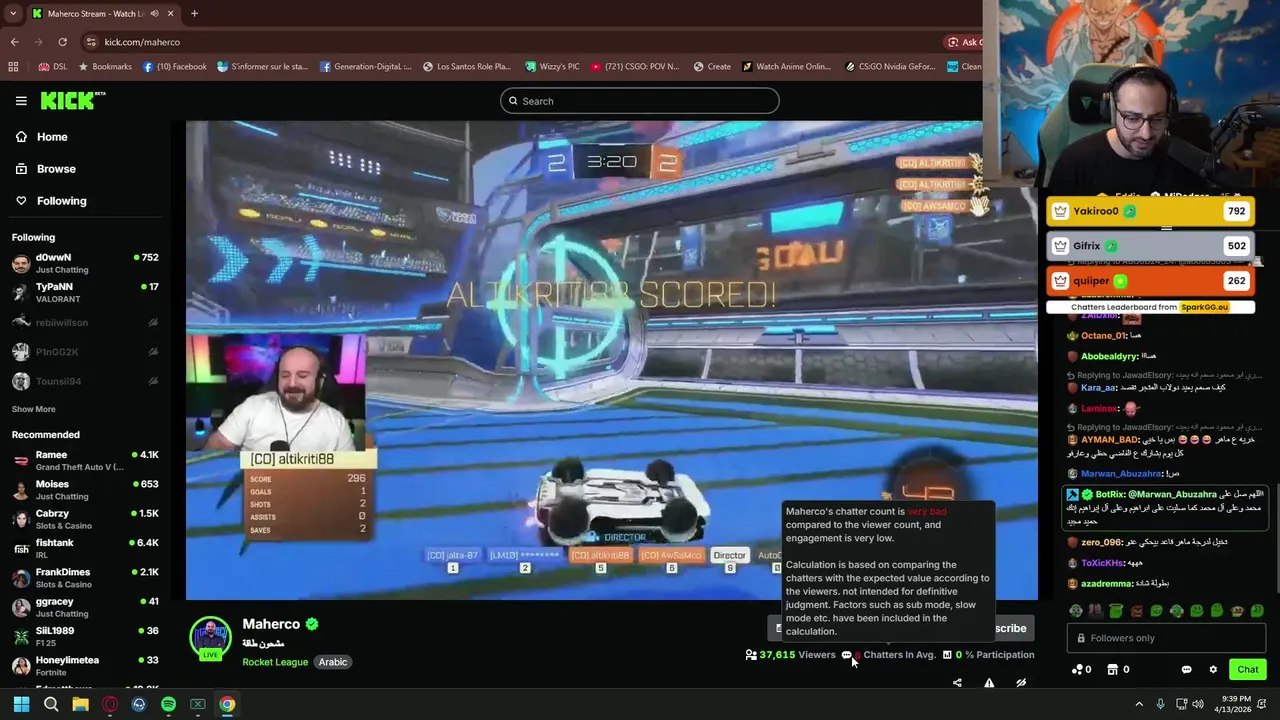This screenshot has height=720, width=1280.
Task: Open recommended channel Ramee
Action: tap(85, 460)
